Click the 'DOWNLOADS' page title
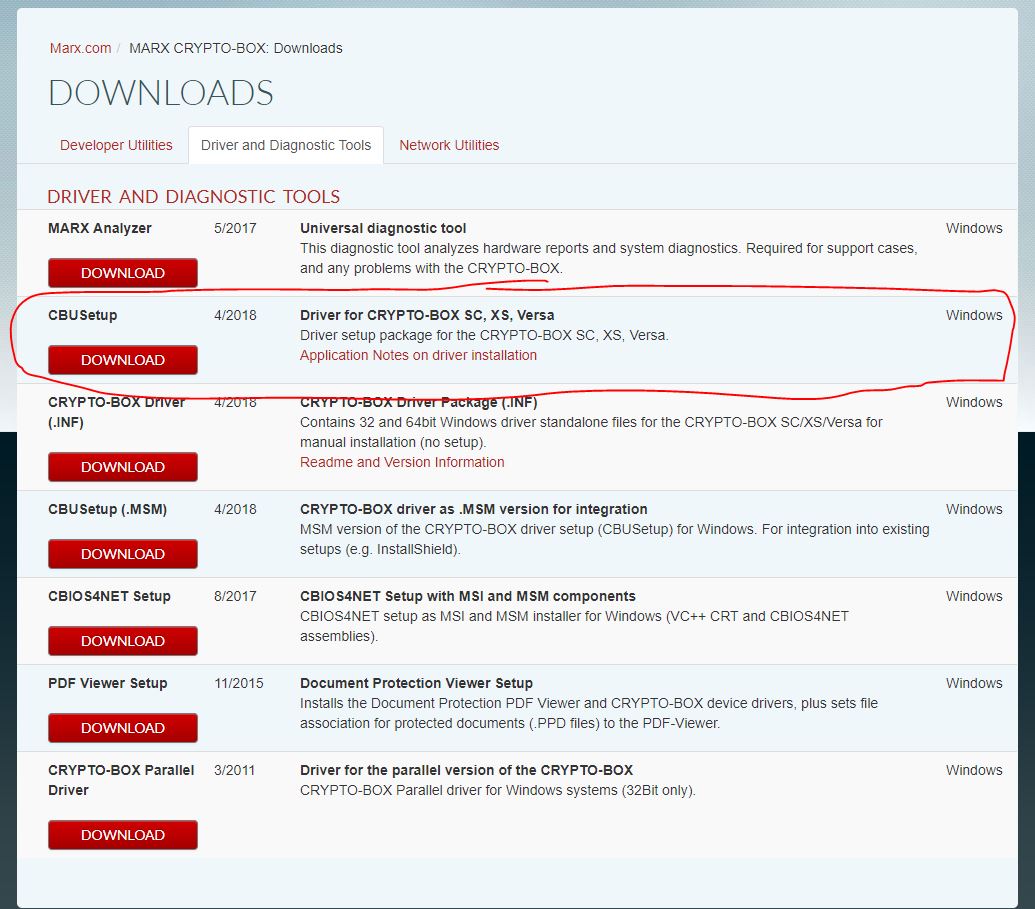This screenshot has width=1035, height=909. point(161,93)
